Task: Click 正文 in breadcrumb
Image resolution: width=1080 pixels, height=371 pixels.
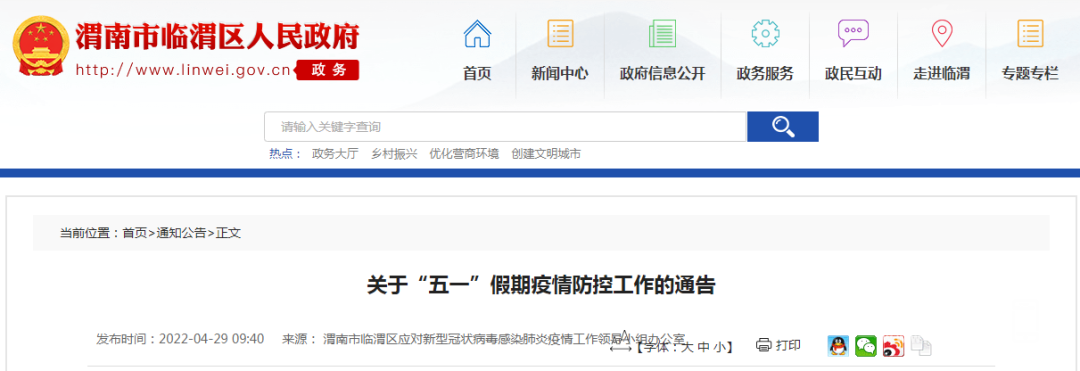Action: click(x=228, y=233)
